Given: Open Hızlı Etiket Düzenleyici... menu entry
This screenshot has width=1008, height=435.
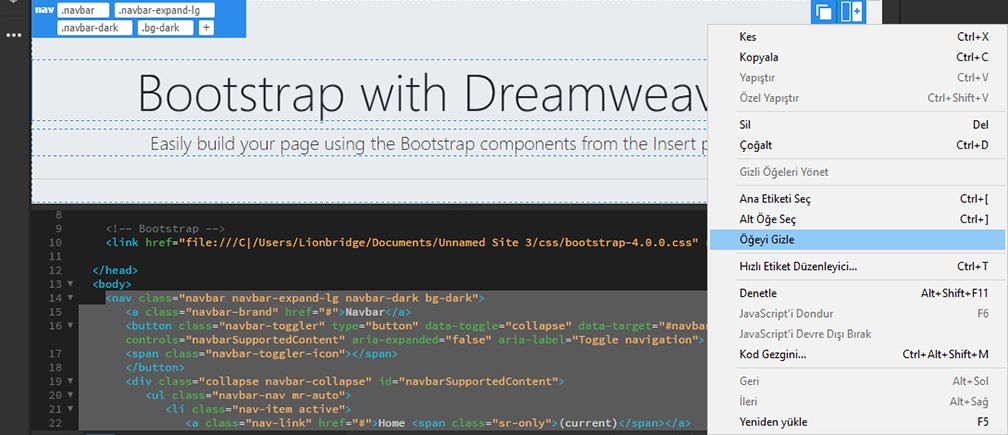Looking at the screenshot, I should pos(856,267).
